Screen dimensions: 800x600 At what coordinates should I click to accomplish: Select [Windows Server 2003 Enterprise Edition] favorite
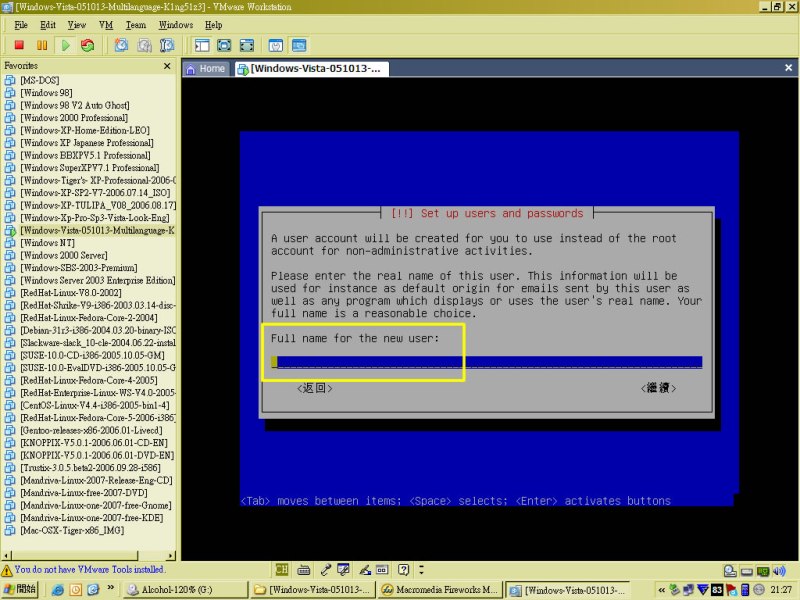point(97,281)
